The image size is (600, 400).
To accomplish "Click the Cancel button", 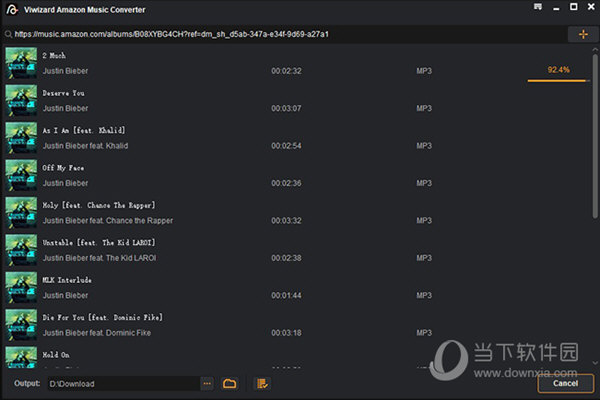I will (565, 384).
